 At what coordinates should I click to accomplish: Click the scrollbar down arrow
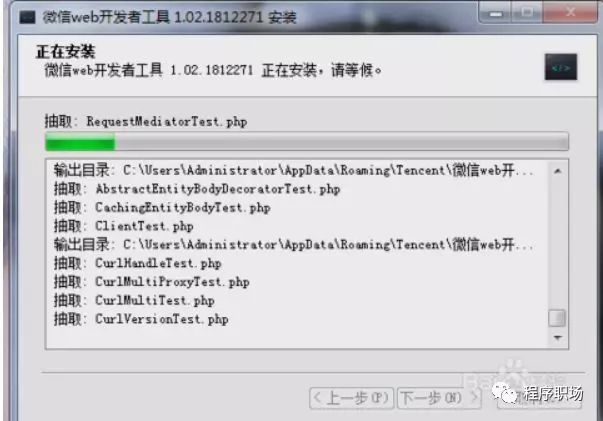coord(558,338)
